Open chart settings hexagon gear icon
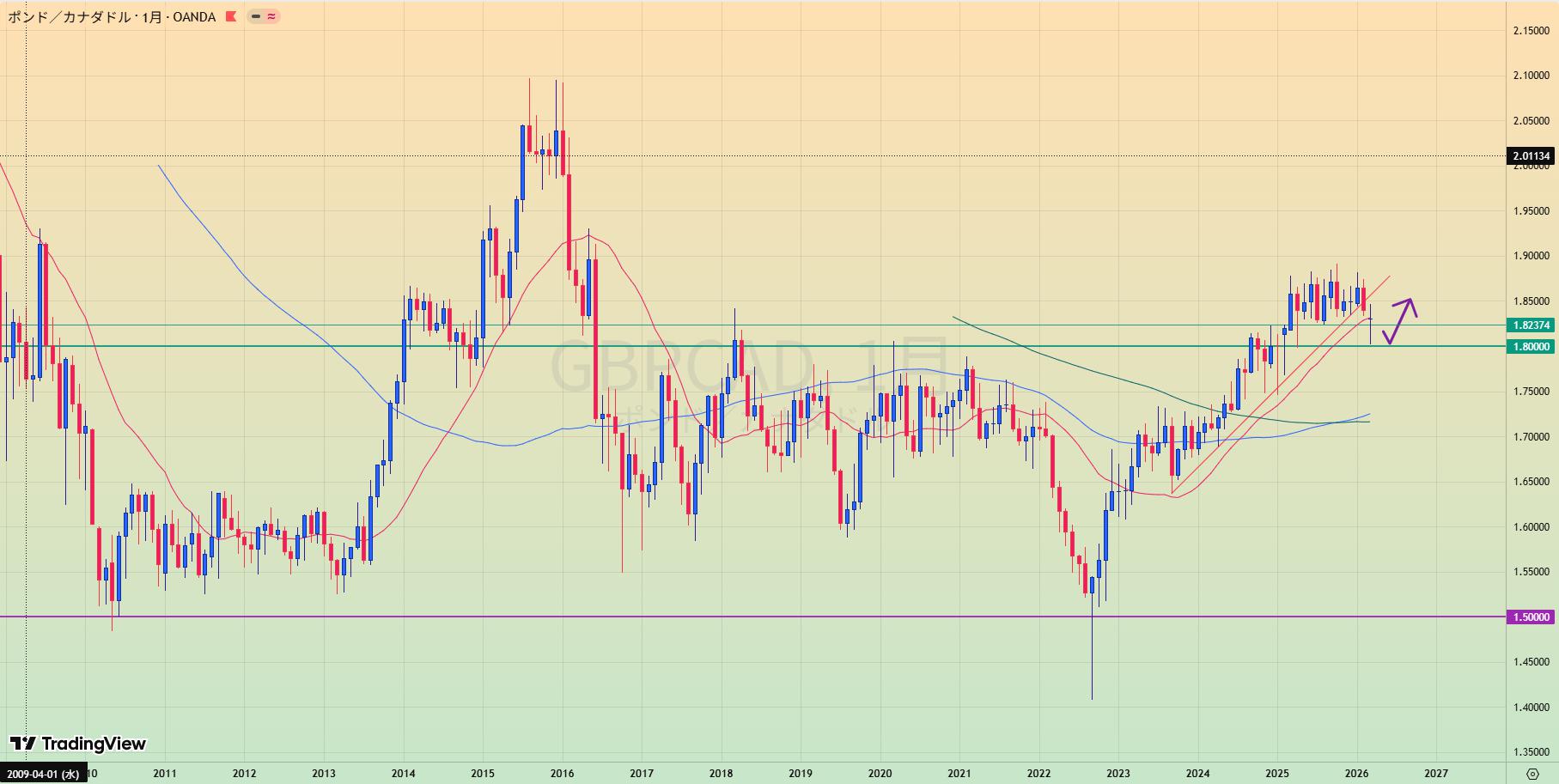Viewport: 1559px width, 784px height. click(x=1532, y=774)
